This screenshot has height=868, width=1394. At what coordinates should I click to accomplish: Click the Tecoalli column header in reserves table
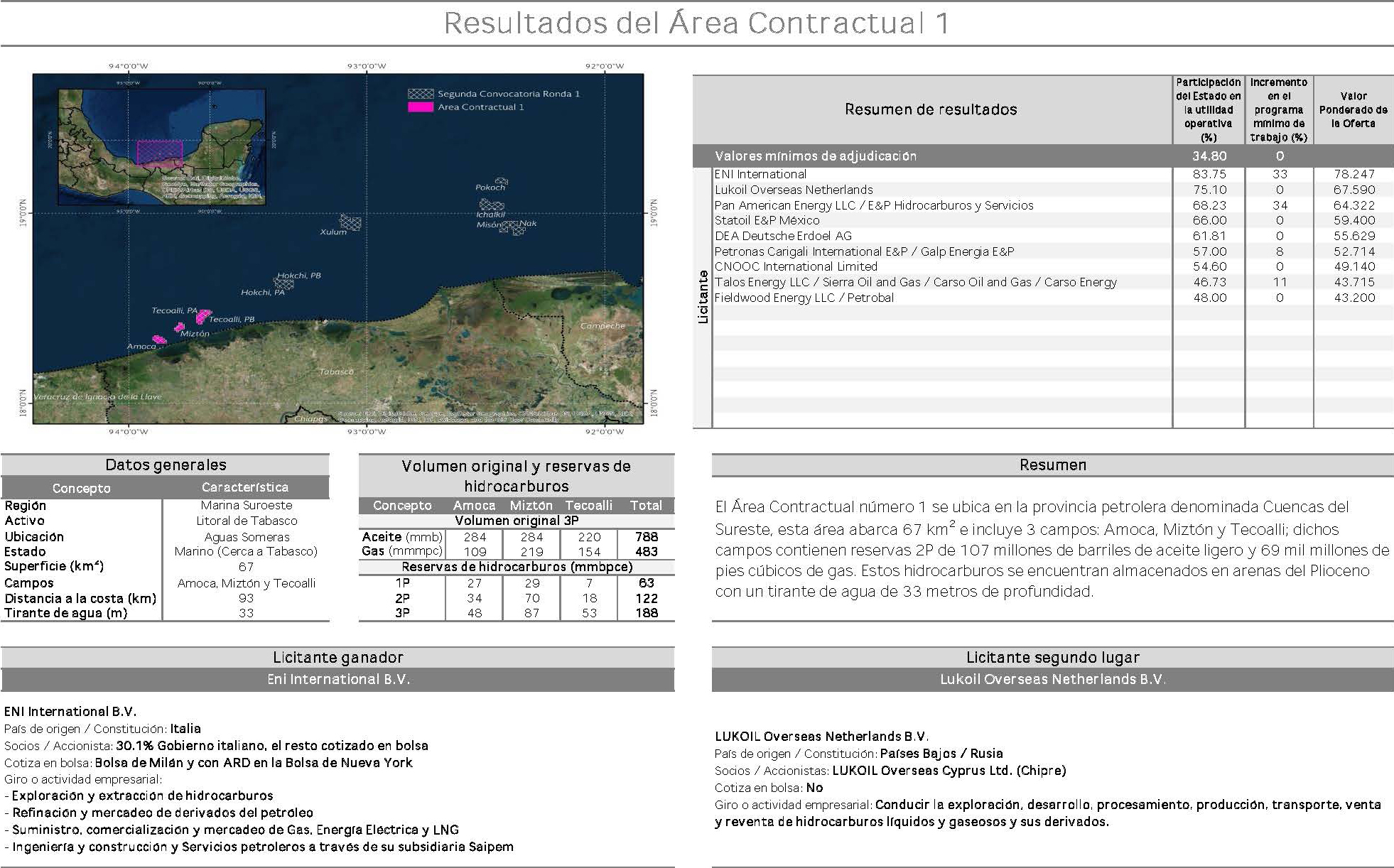tap(588, 506)
